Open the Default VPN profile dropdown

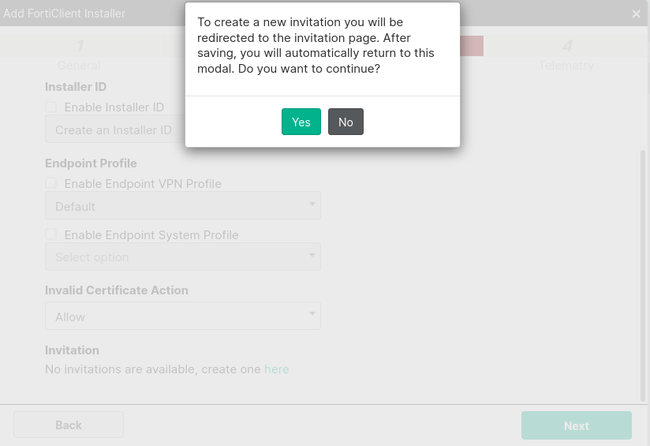point(182,206)
